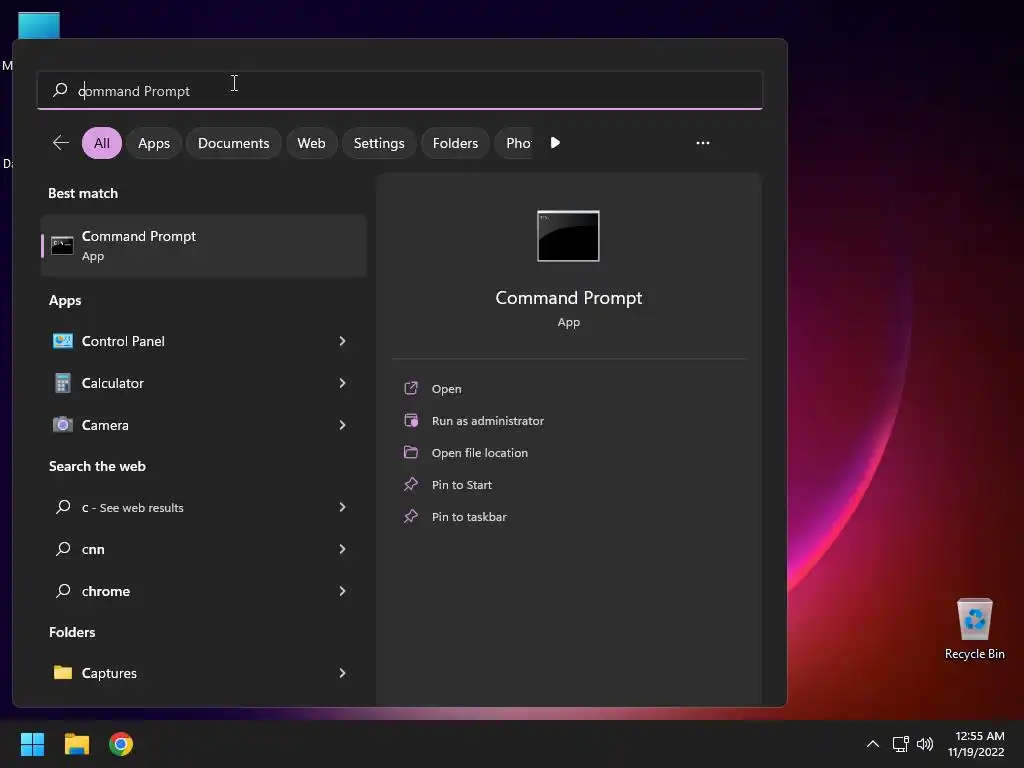Screen dimensions: 1024x768
Task: Click Pin to taskbar
Action: (x=469, y=517)
